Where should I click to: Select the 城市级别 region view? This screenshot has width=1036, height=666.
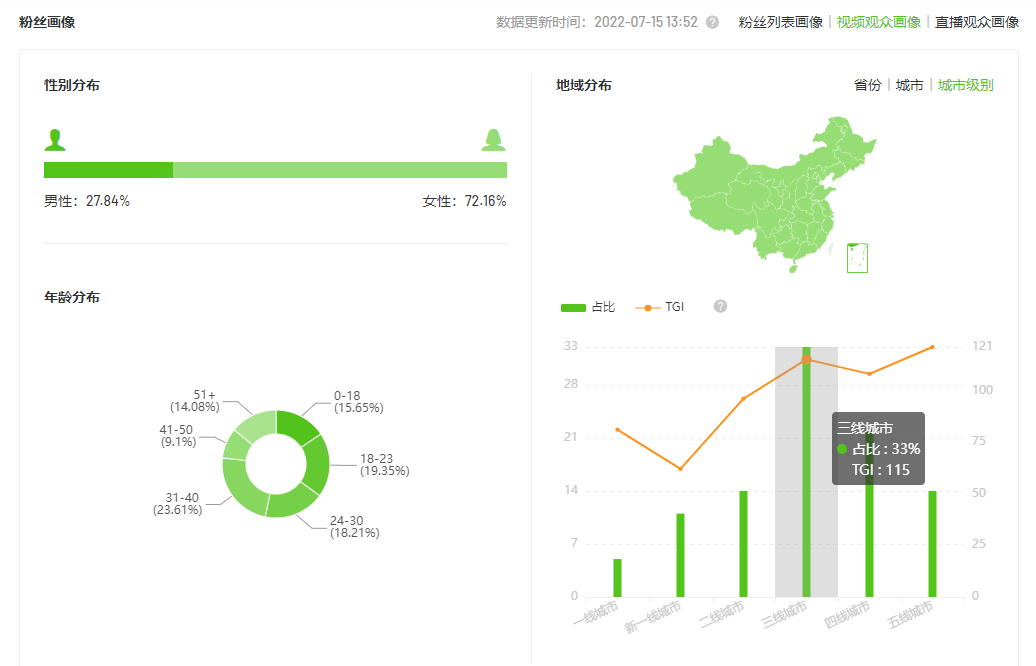pyautogui.click(x=965, y=85)
